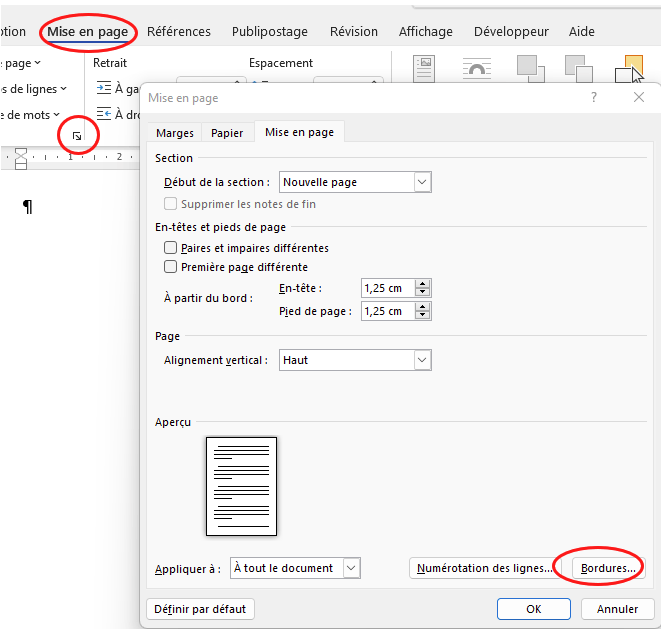Click the help question mark in dialog
The height and width of the screenshot is (629, 661).
[x=594, y=97]
